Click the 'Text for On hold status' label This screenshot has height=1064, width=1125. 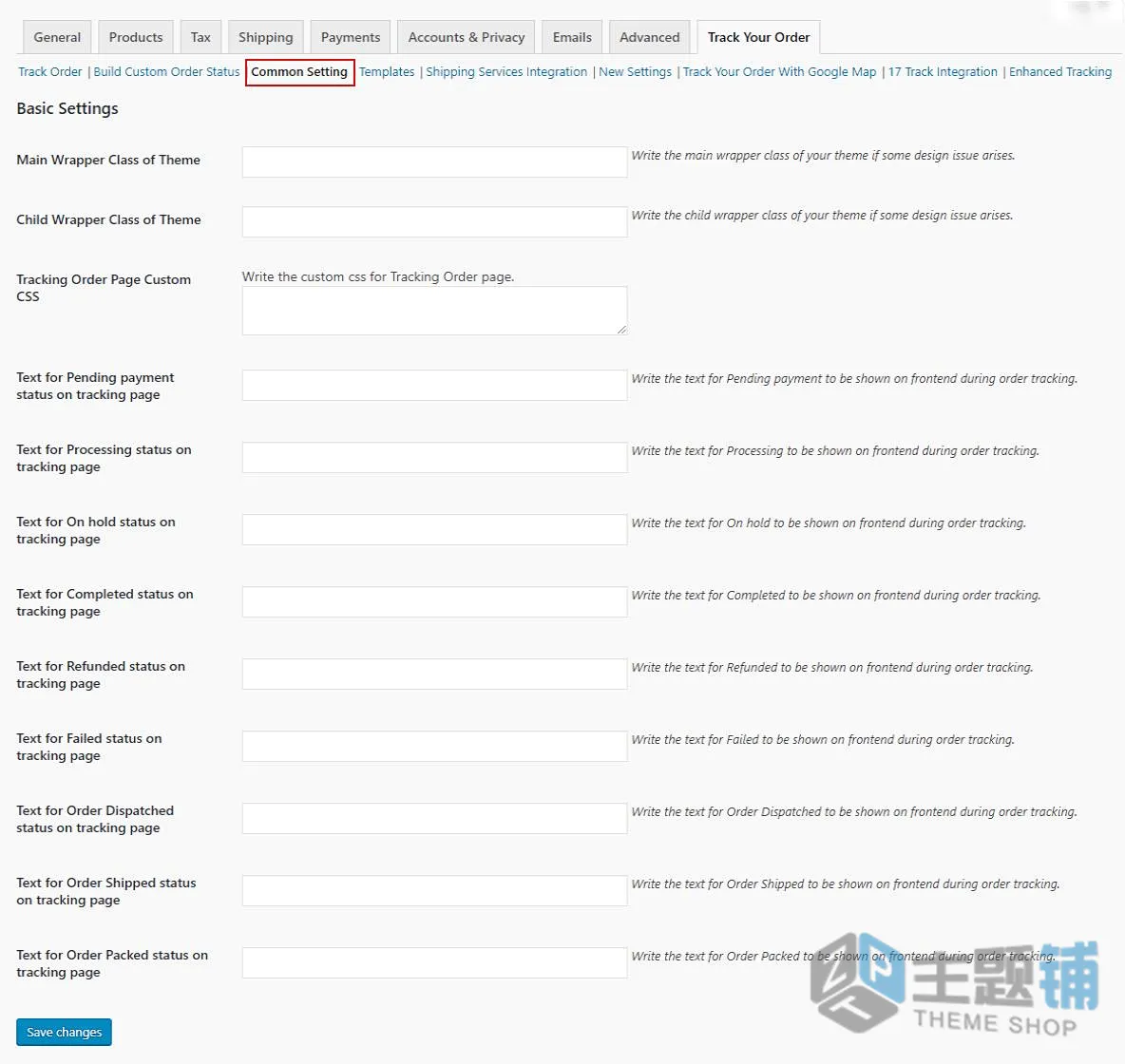pyautogui.click(x=95, y=530)
